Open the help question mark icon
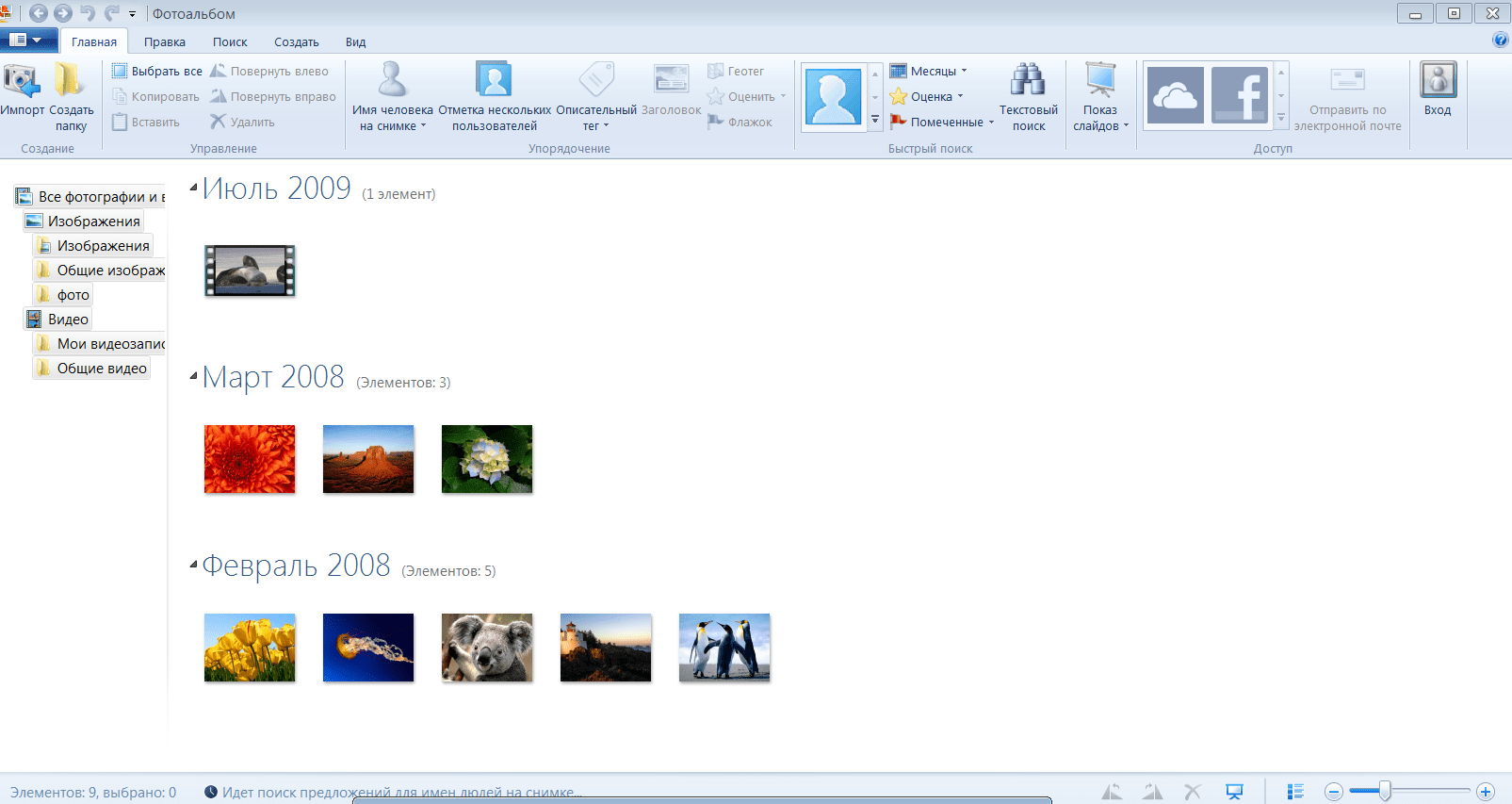Image resolution: width=1512 pixels, height=804 pixels. [1501, 40]
